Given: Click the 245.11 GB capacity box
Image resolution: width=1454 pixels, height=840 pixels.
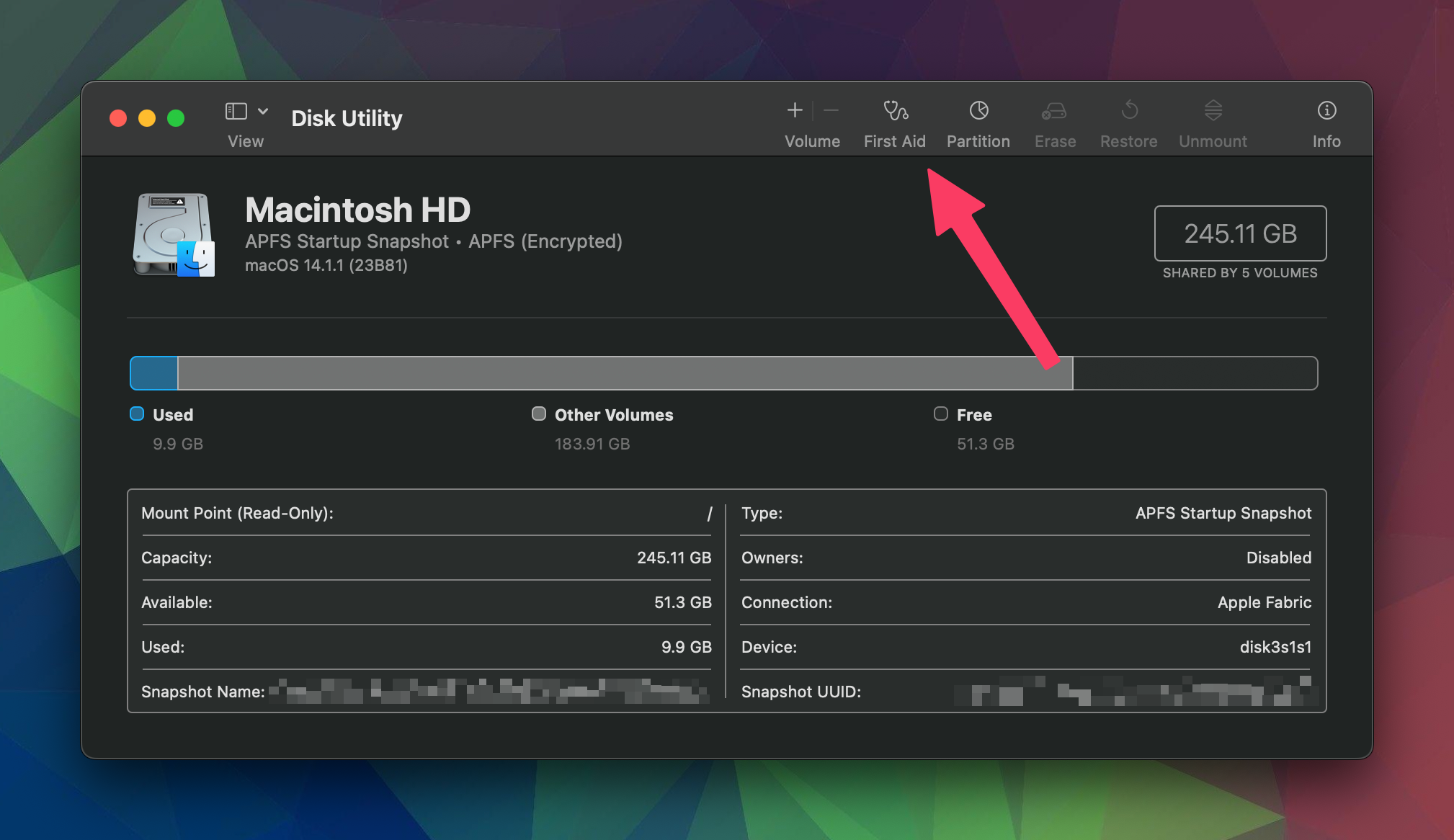Looking at the screenshot, I should coord(1240,233).
